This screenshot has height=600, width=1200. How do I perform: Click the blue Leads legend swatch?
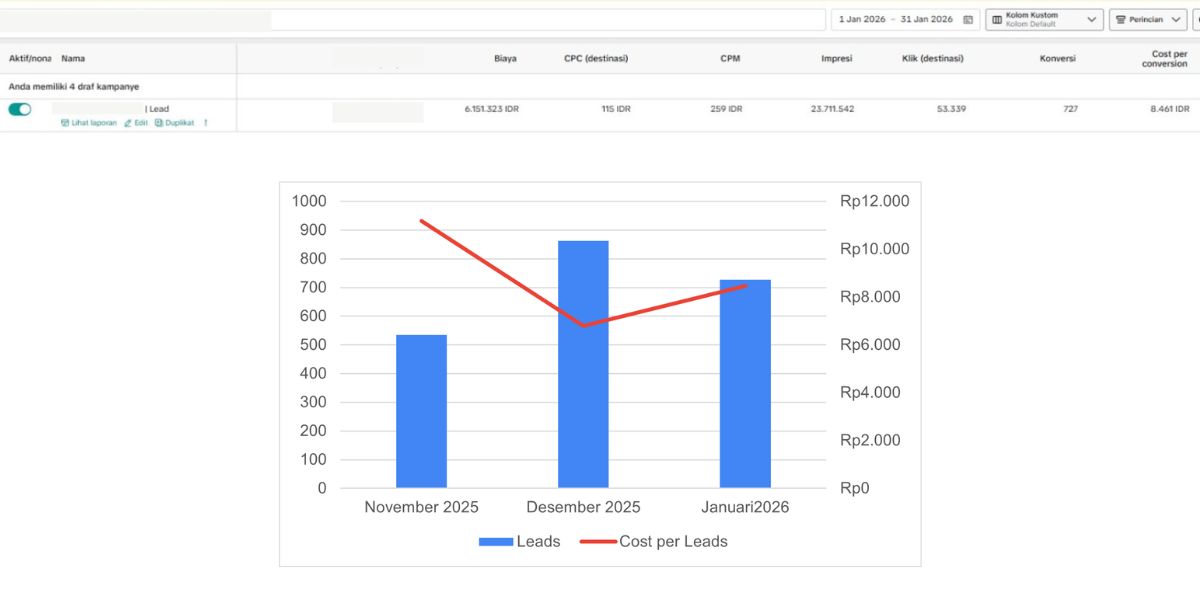pyautogui.click(x=495, y=542)
